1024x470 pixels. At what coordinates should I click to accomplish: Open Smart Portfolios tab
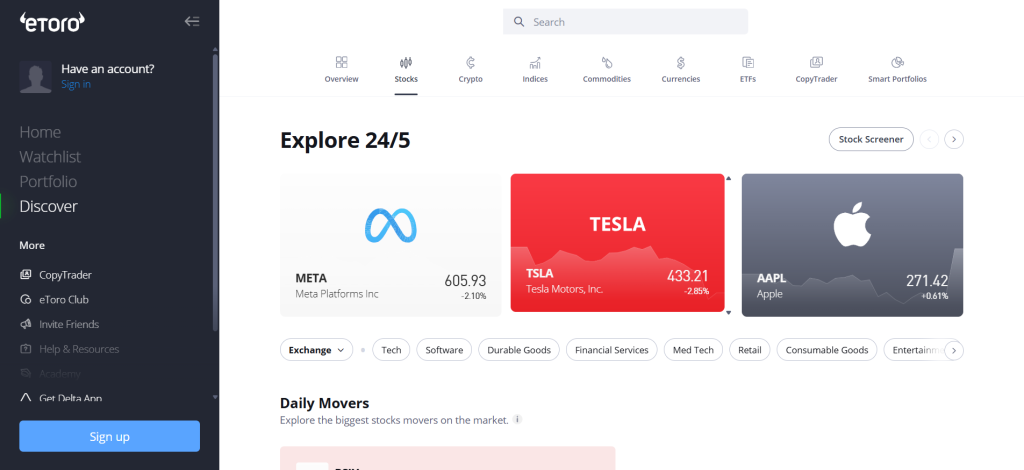[897, 70]
